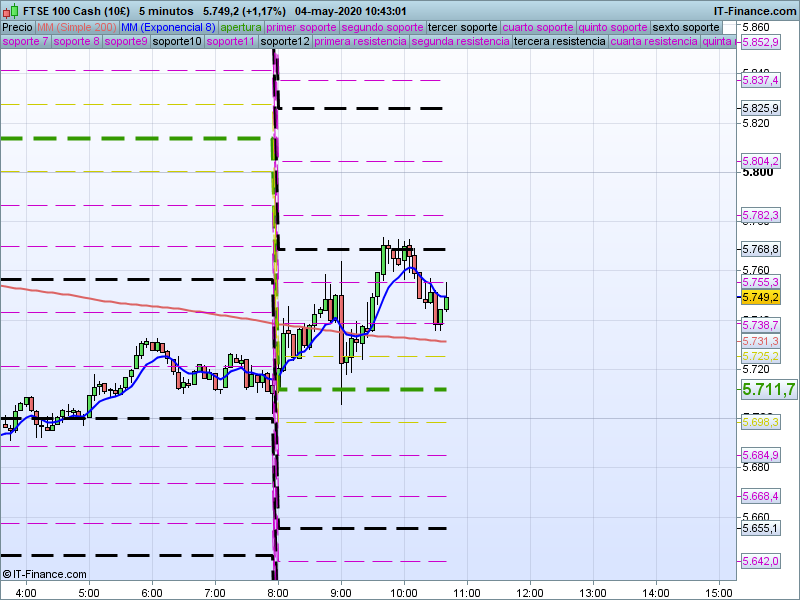800x600 pixels.
Task: Click the yellow 5.749,2 current price tag
Action: click(x=760, y=297)
